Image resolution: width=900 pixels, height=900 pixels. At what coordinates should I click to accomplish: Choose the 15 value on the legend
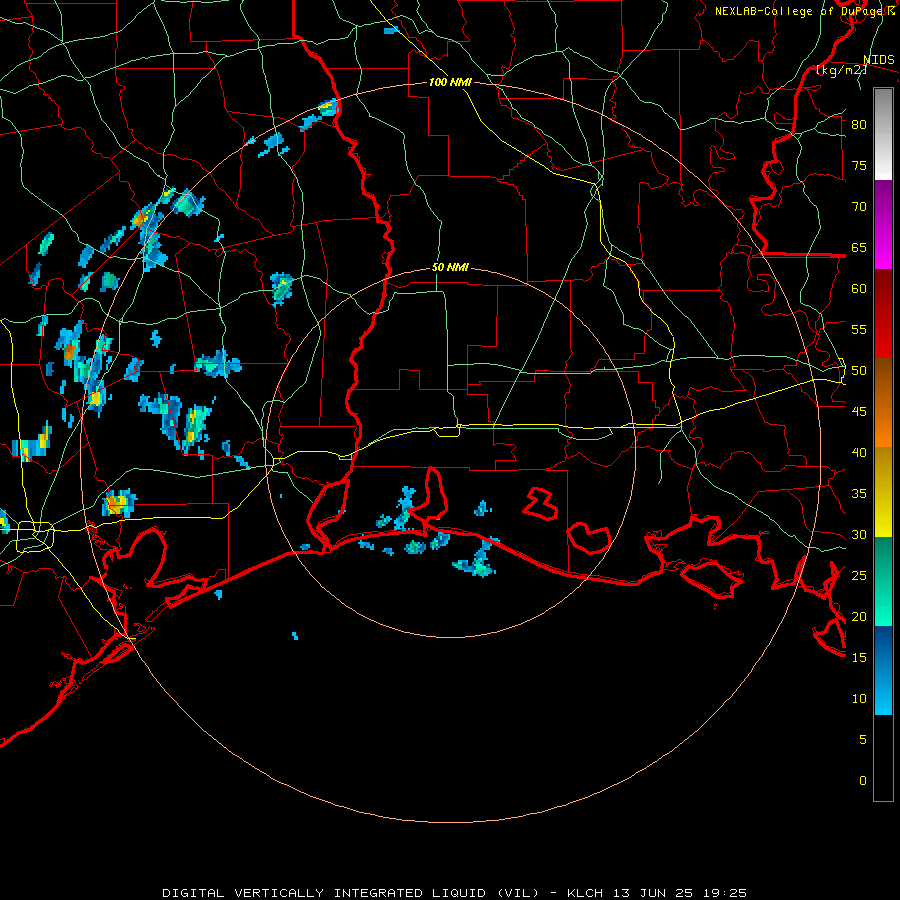pos(859,658)
